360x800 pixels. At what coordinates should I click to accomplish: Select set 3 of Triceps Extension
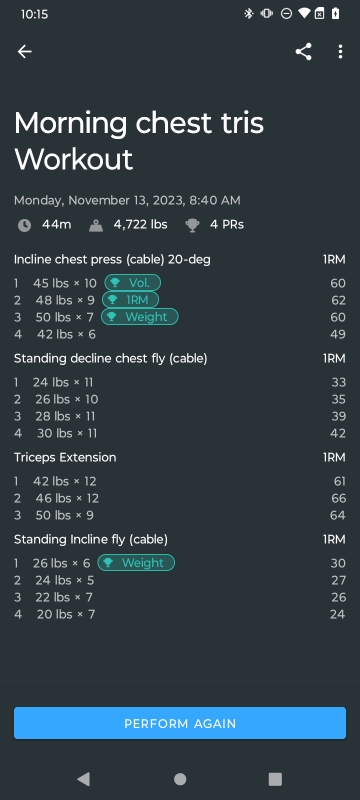[180, 515]
